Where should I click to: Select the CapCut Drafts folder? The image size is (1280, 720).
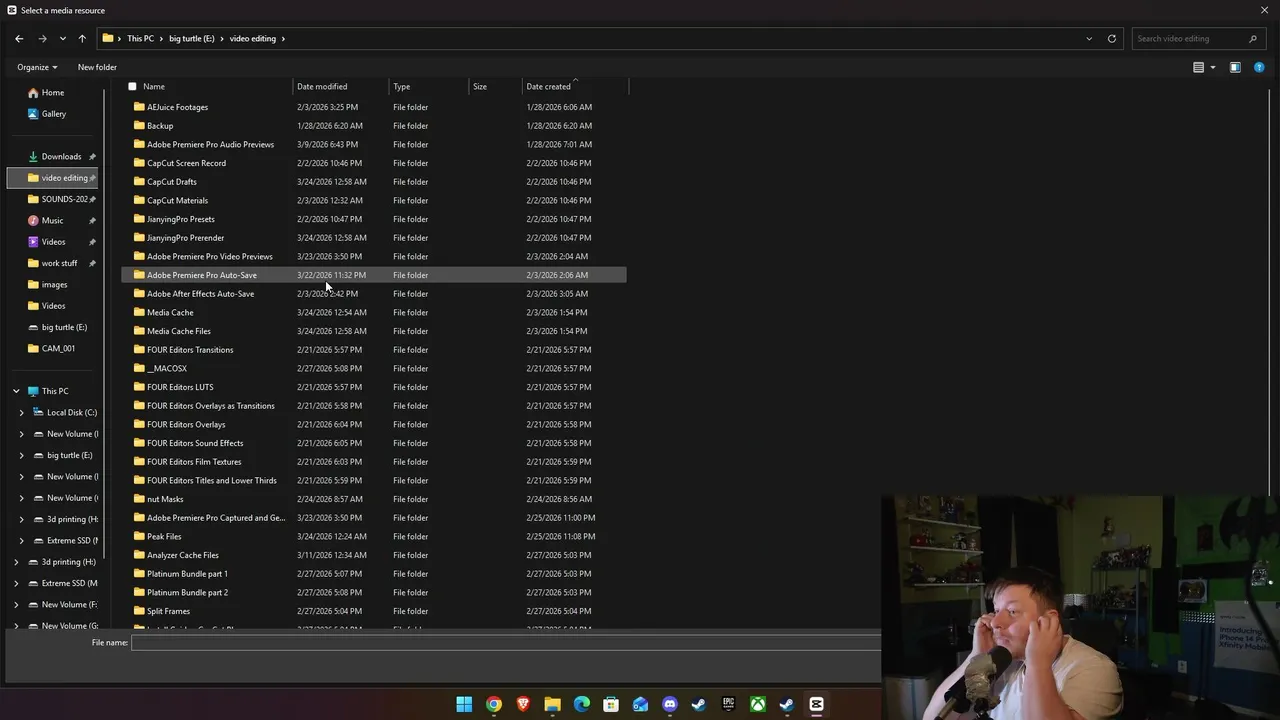(x=374, y=182)
